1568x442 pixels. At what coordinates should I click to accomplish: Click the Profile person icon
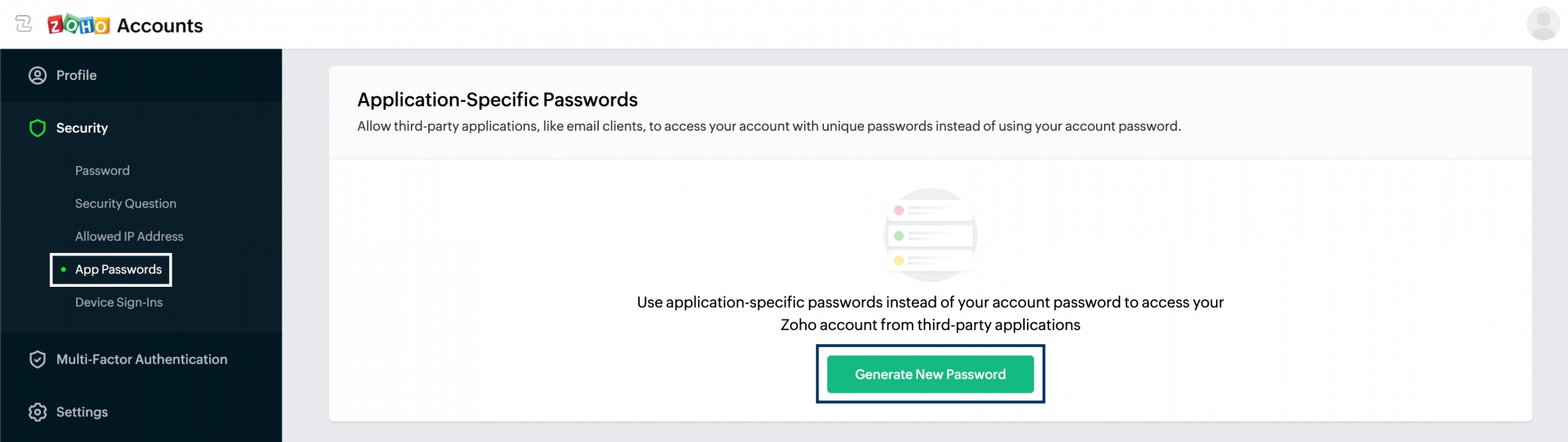38,75
